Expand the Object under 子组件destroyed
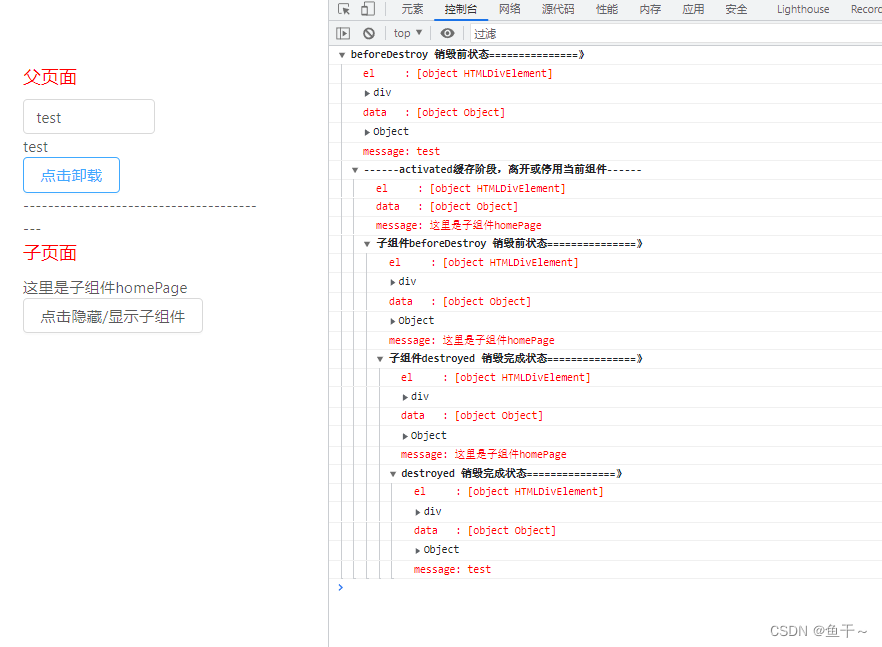This screenshot has height=647, width=882. point(405,436)
